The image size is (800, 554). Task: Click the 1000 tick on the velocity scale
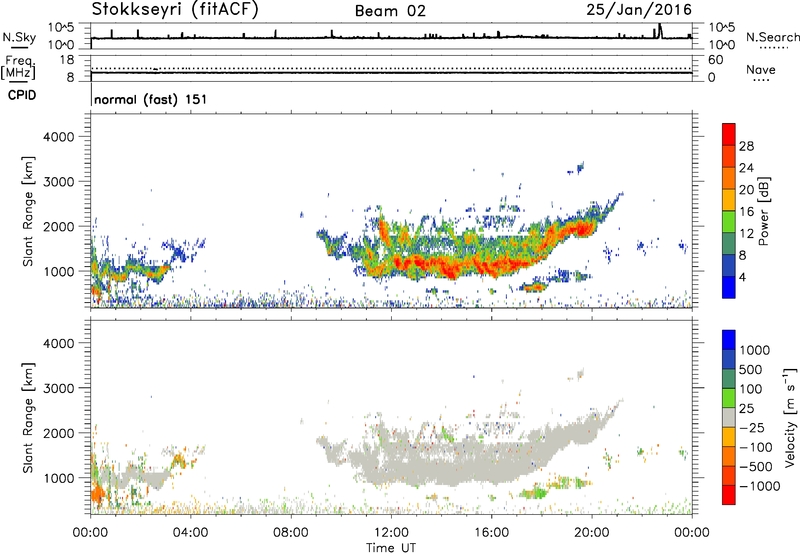pos(755,350)
